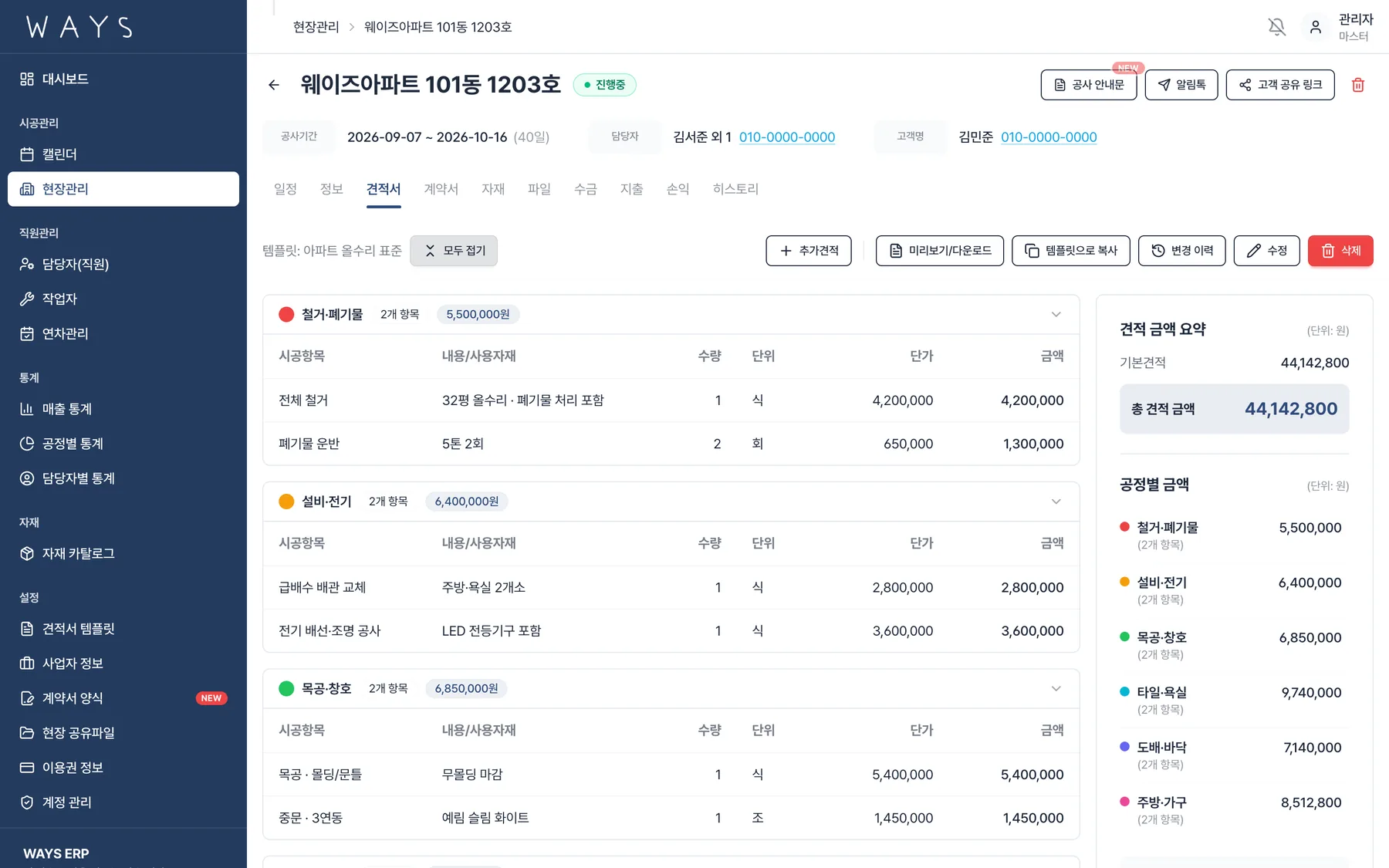Switch to the 계약서 tab
Viewport: 1389px width, 868px height.
coord(441,189)
